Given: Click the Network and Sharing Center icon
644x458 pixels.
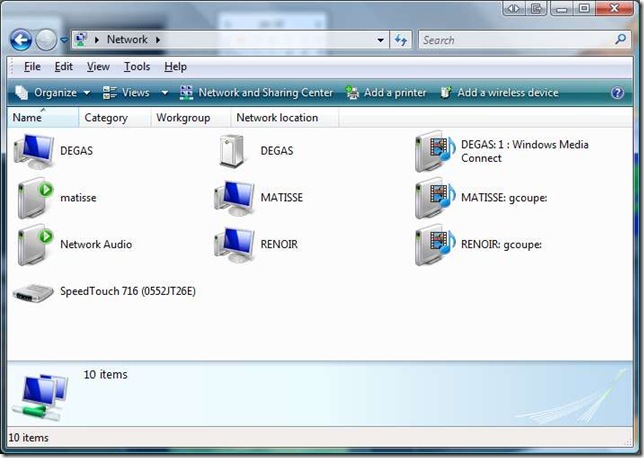Looking at the screenshot, I should (x=186, y=93).
